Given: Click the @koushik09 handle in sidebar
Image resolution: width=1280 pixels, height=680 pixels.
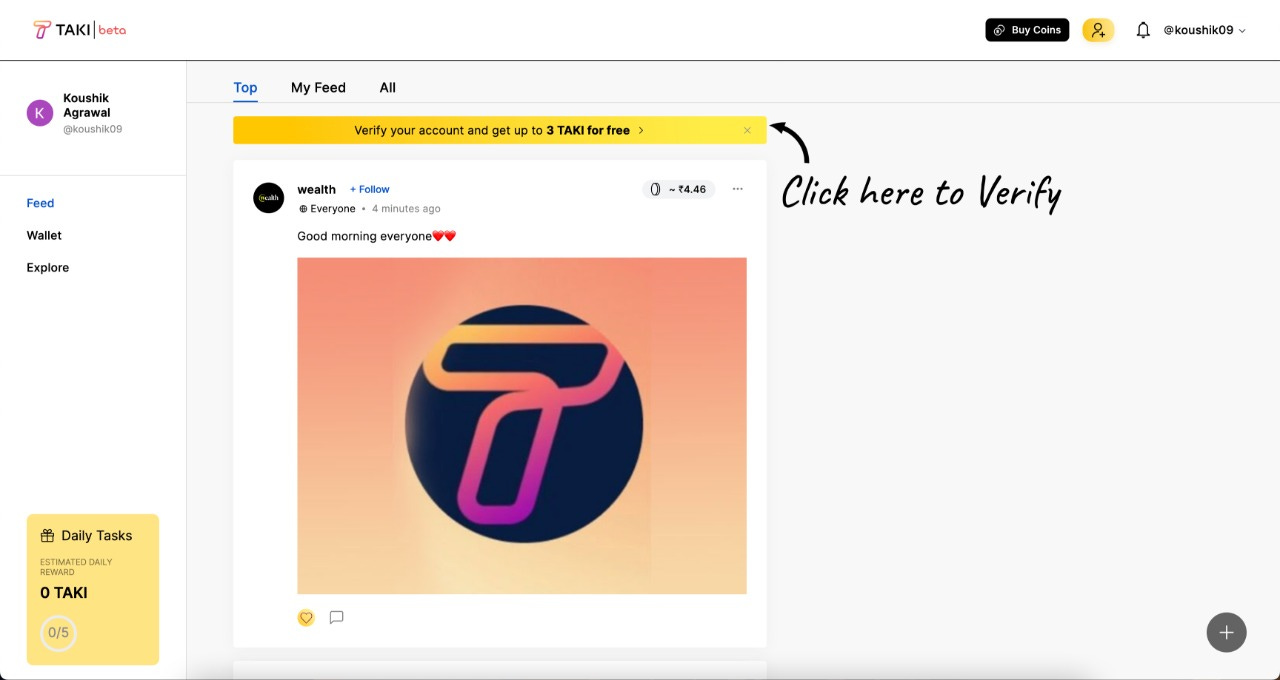Looking at the screenshot, I should click(x=92, y=129).
